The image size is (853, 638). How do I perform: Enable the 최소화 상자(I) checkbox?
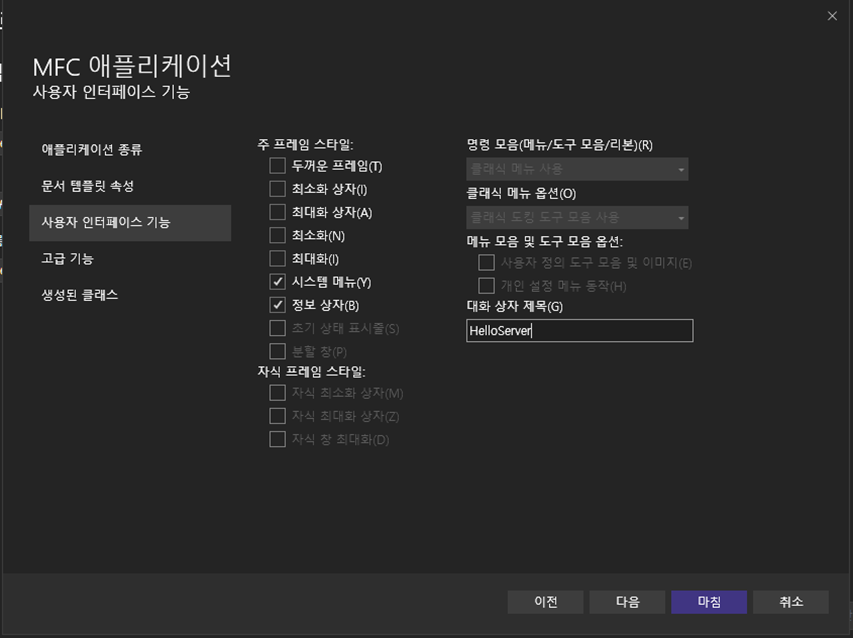277,189
